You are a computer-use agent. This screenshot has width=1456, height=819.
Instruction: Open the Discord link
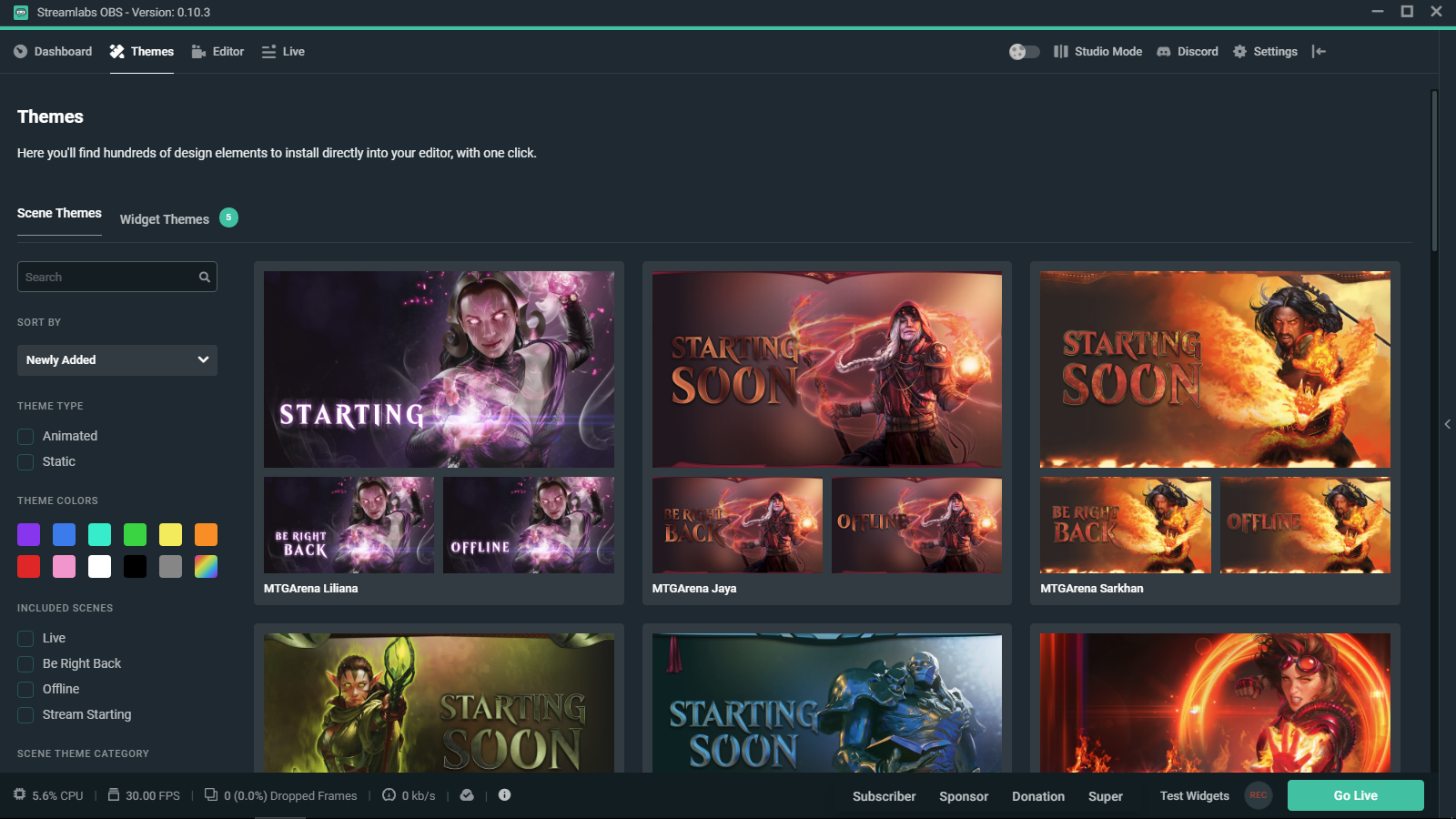pos(1187,52)
